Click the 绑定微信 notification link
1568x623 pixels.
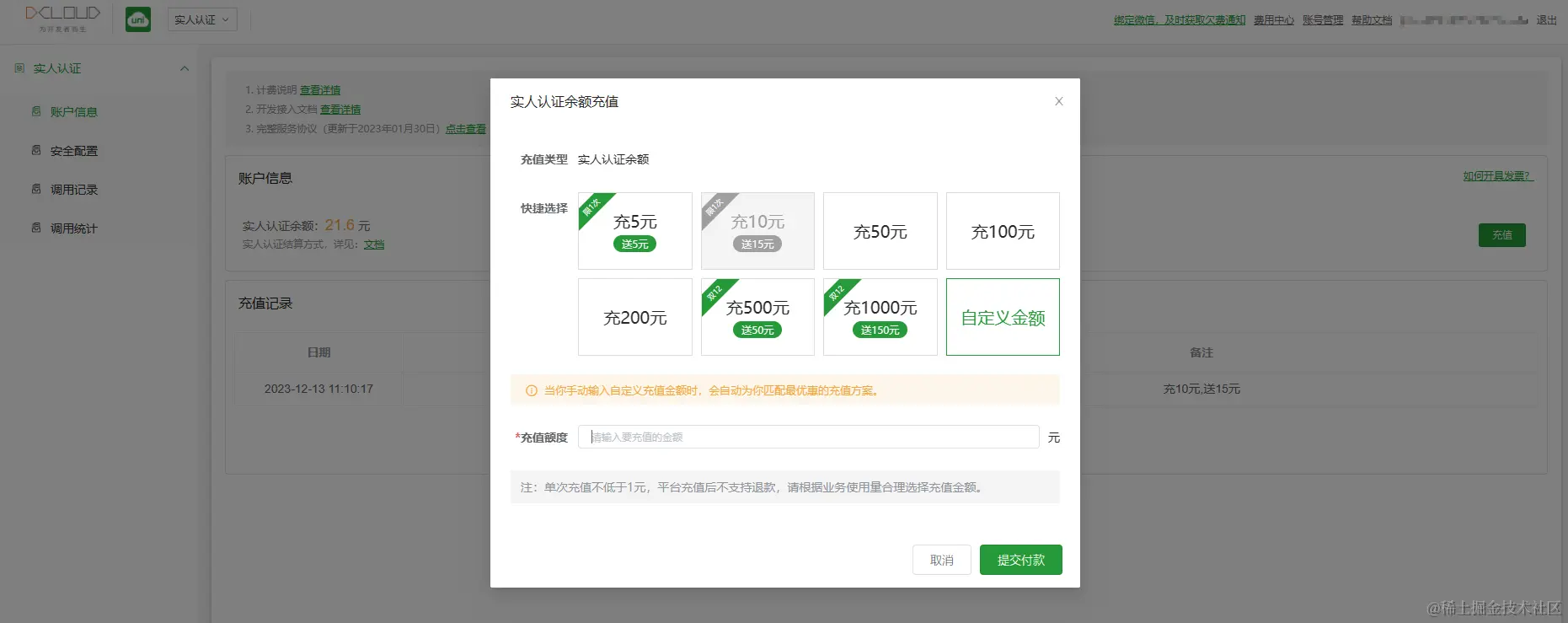click(1180, 20)
